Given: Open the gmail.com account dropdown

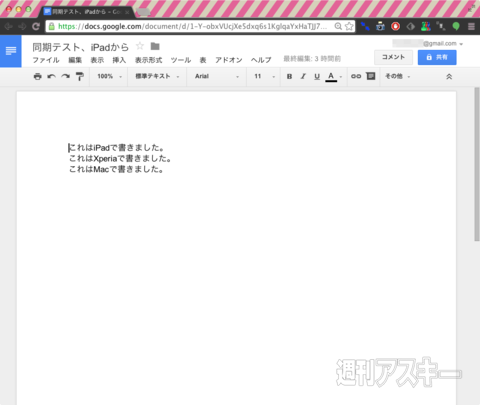Looking at the screenshot, I should pos(428,44).
